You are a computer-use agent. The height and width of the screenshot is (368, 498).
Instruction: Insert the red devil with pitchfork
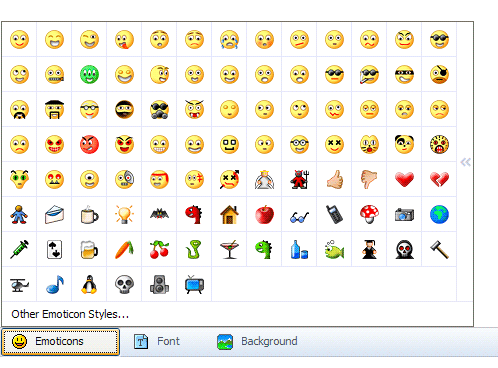coord(299,179)
